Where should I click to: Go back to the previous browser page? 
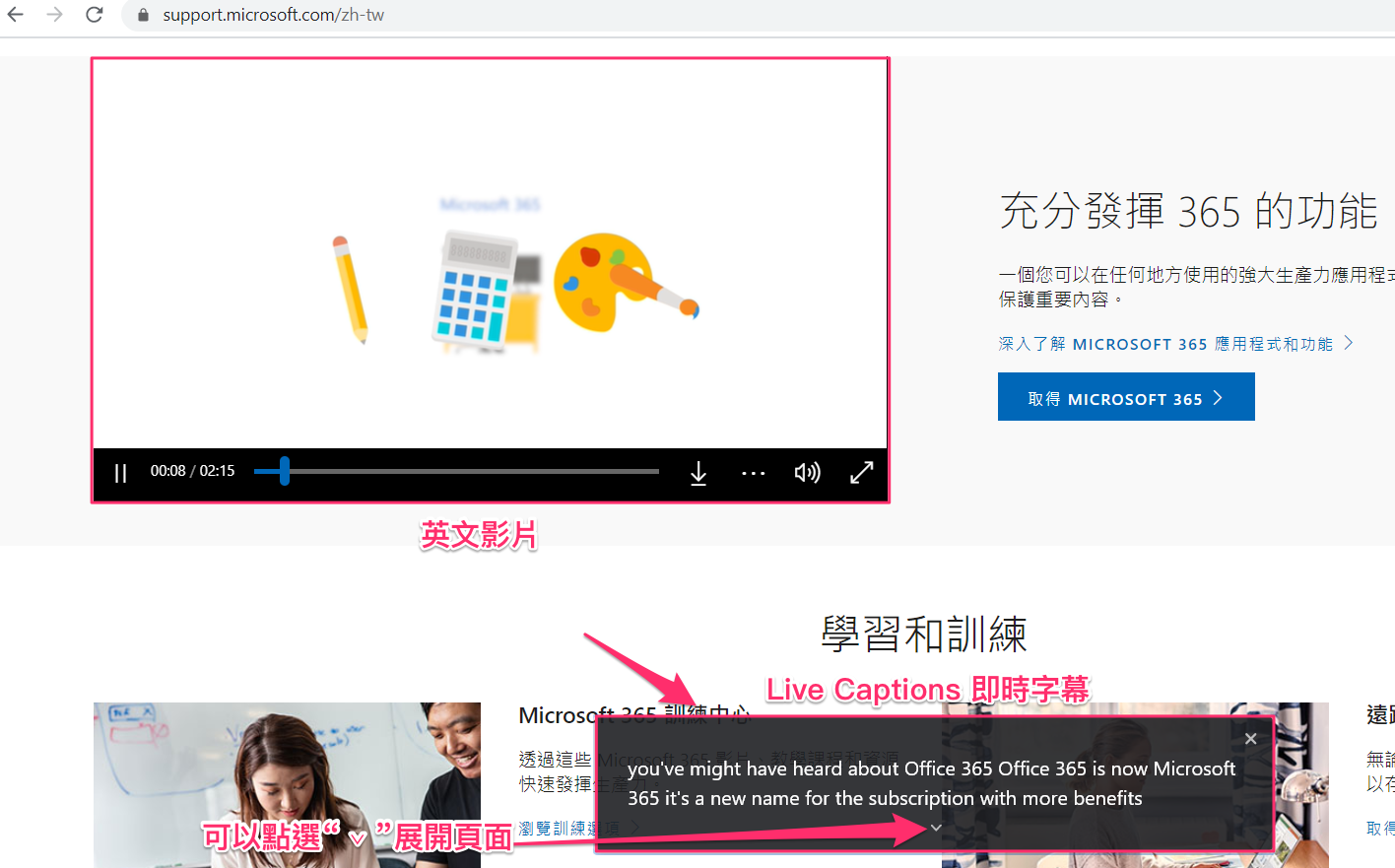[16, 15]
